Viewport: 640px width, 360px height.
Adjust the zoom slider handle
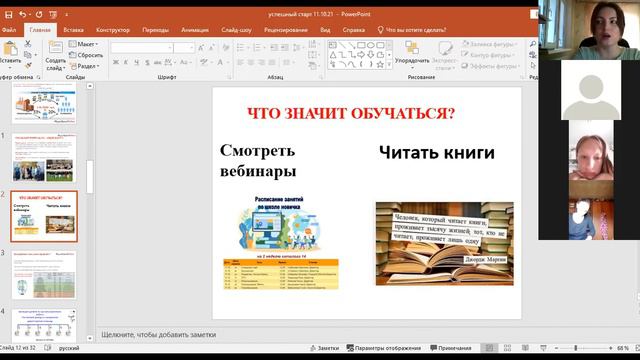click(576, 348)
